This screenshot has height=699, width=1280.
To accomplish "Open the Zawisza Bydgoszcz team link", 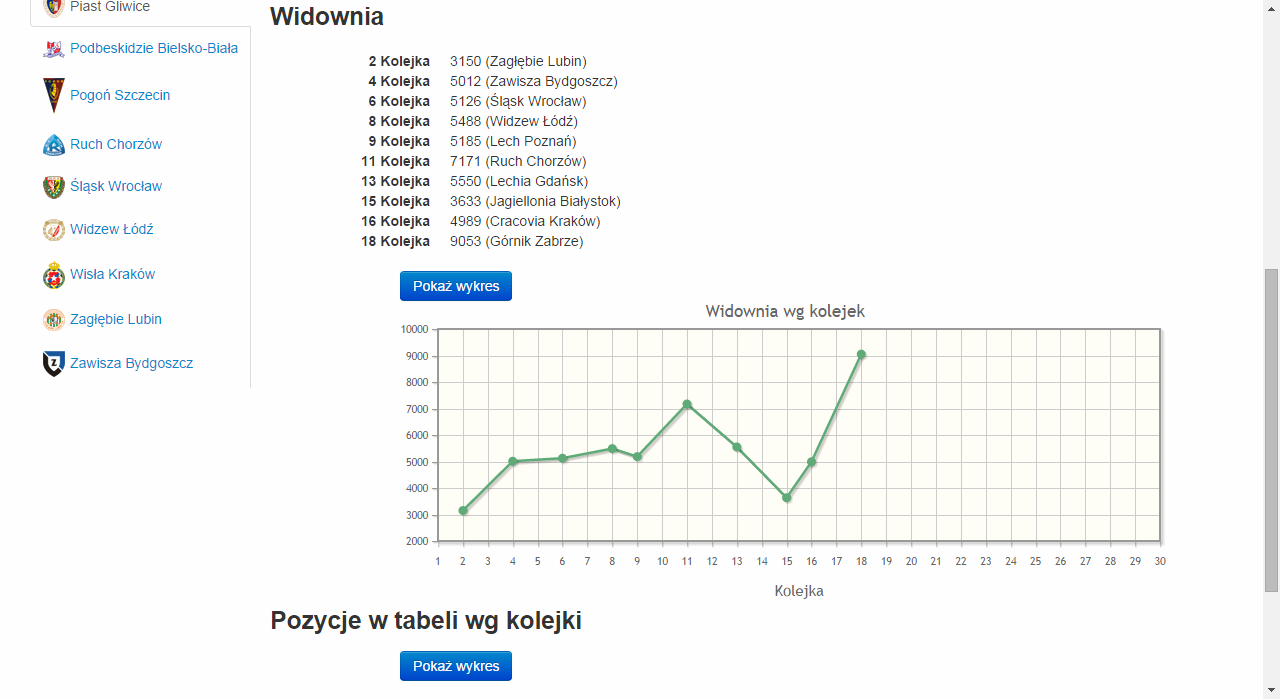I will [x=131, y=364].
